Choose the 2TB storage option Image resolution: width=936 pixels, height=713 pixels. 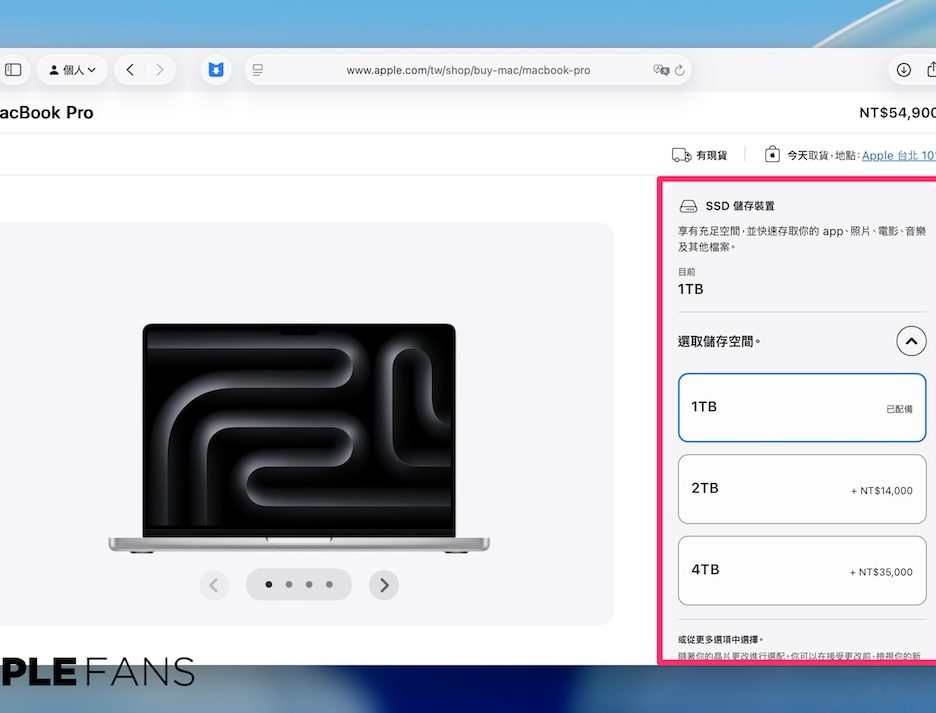coord(801,489)
